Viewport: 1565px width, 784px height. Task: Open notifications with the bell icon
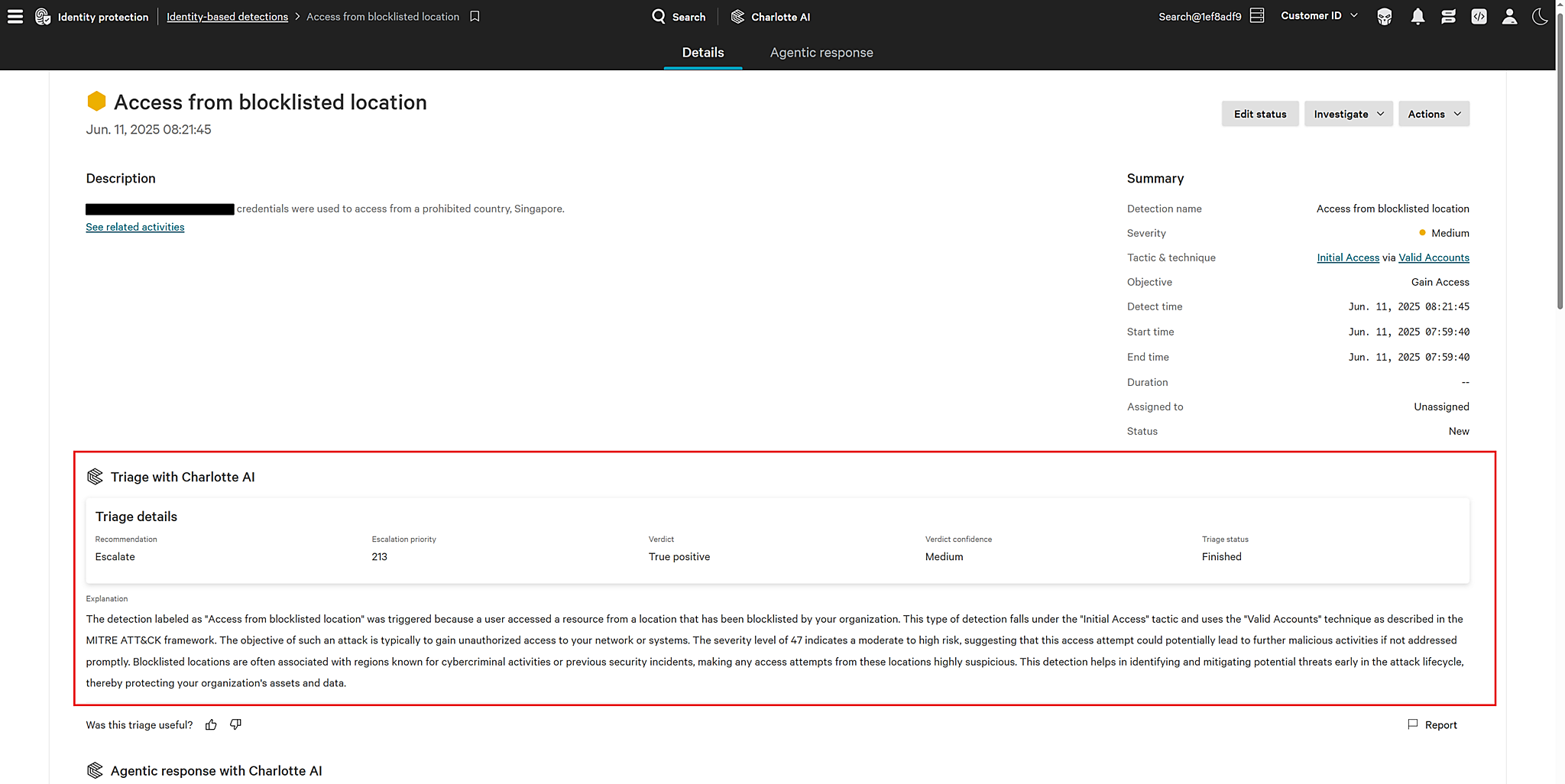tap(1417, 16)
